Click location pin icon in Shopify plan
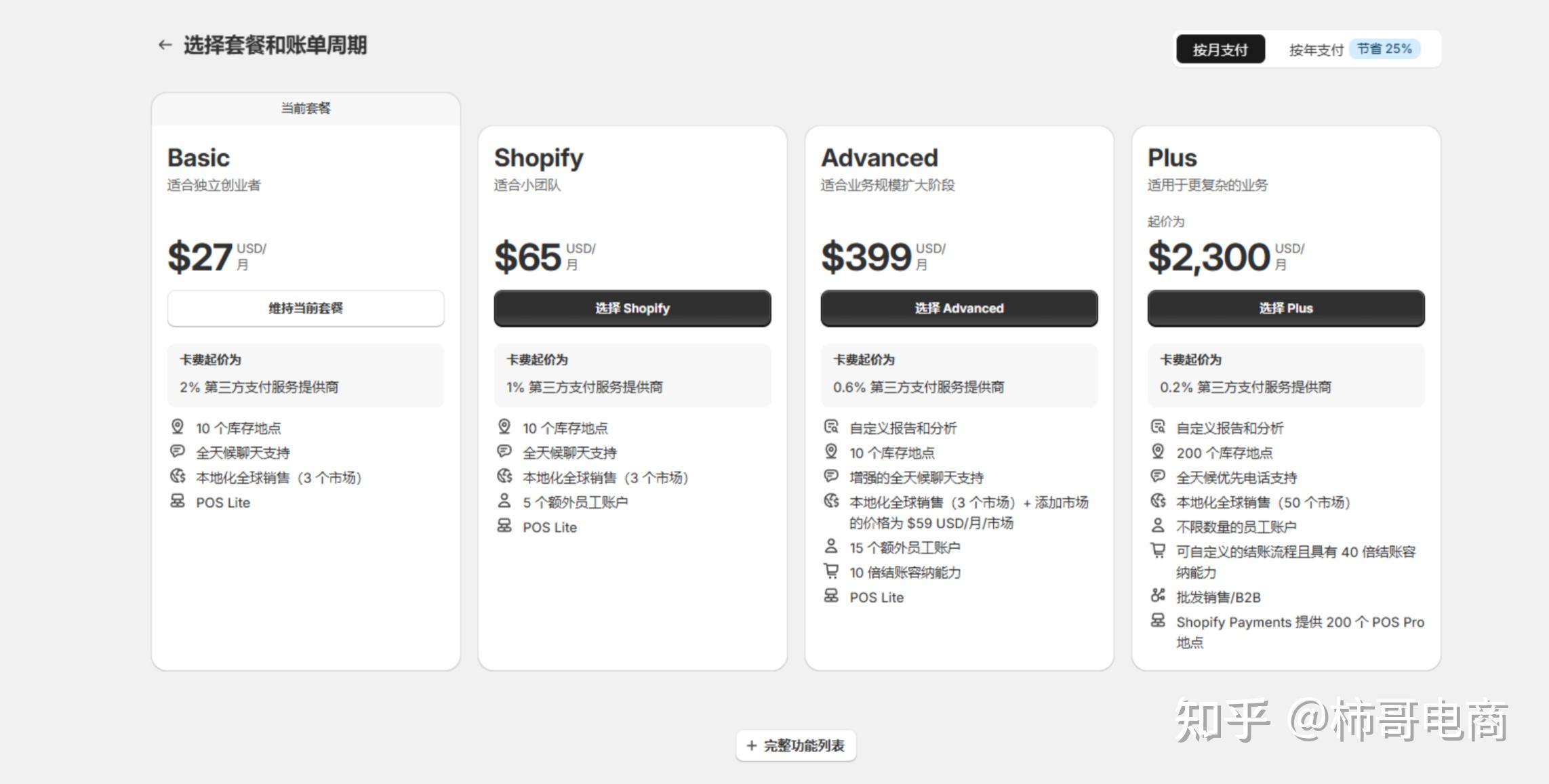Image resolution: width=1549 pixels, height=784 pixels. tap(504, 426)
